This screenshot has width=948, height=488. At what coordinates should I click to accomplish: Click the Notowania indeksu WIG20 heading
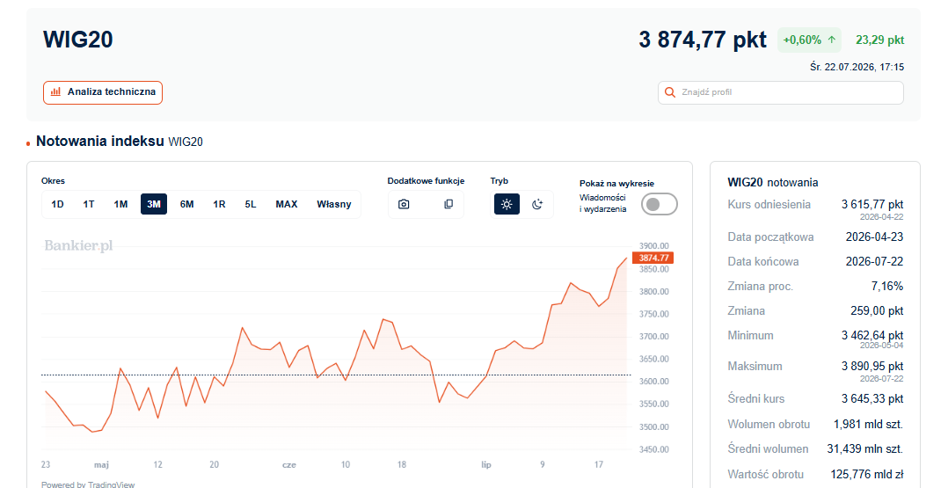[119, 142]
